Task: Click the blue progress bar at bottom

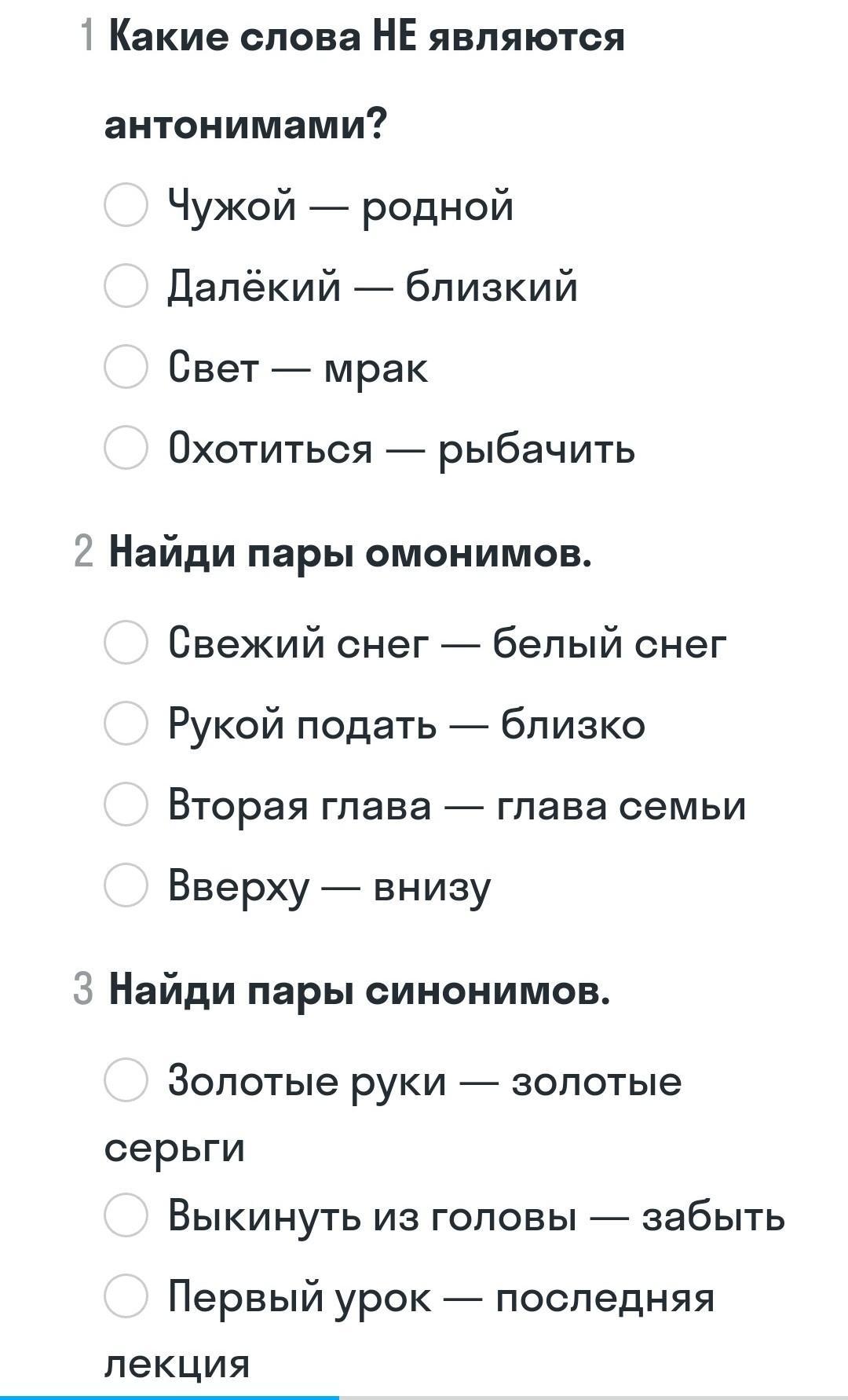Action: point(169,1397)
